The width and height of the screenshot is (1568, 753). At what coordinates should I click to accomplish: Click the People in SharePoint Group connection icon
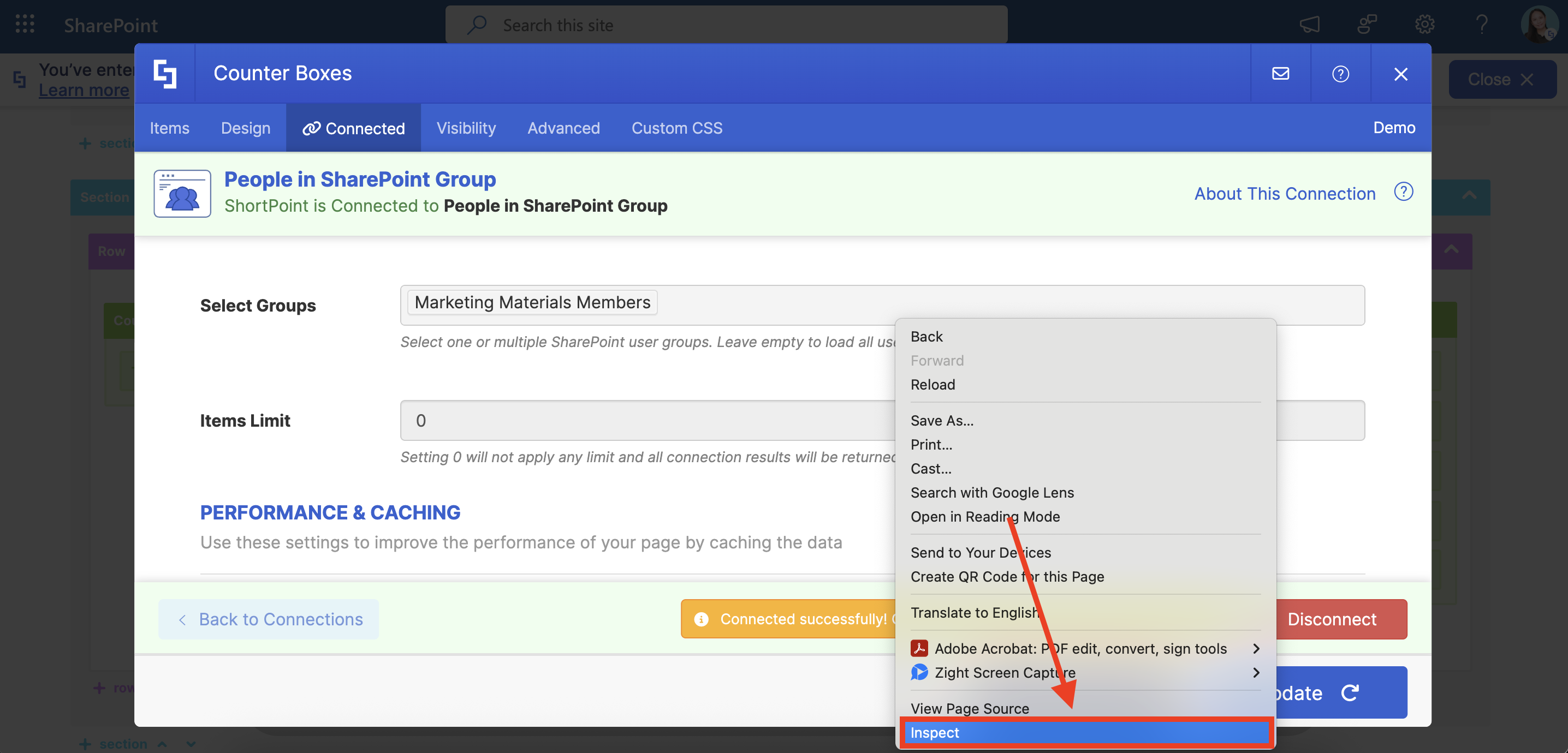click(x=182, y=193)
